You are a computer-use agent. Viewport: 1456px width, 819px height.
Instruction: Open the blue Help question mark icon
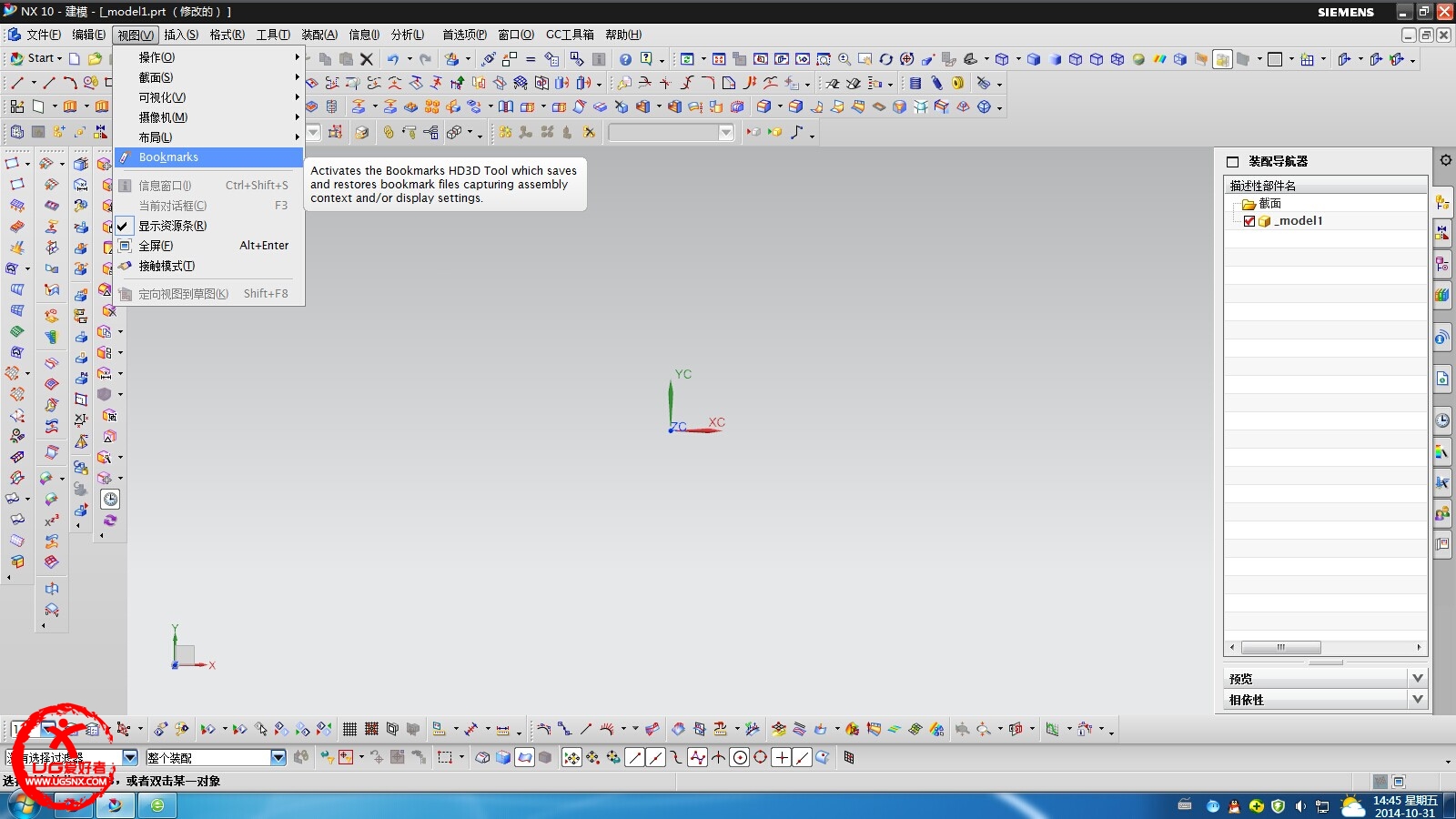click(x=625, y=59)
